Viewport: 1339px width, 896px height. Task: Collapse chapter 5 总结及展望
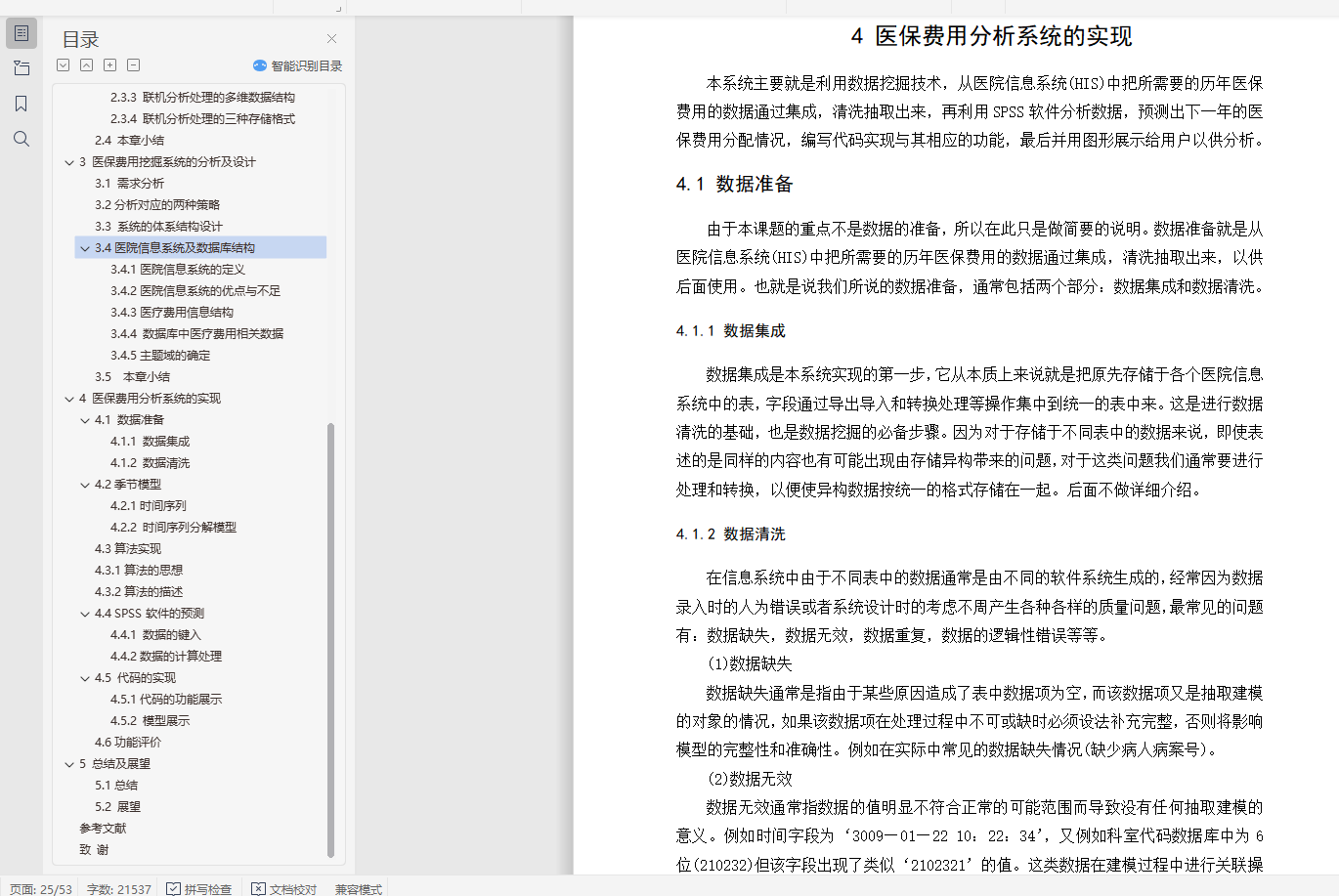(69, 764)
